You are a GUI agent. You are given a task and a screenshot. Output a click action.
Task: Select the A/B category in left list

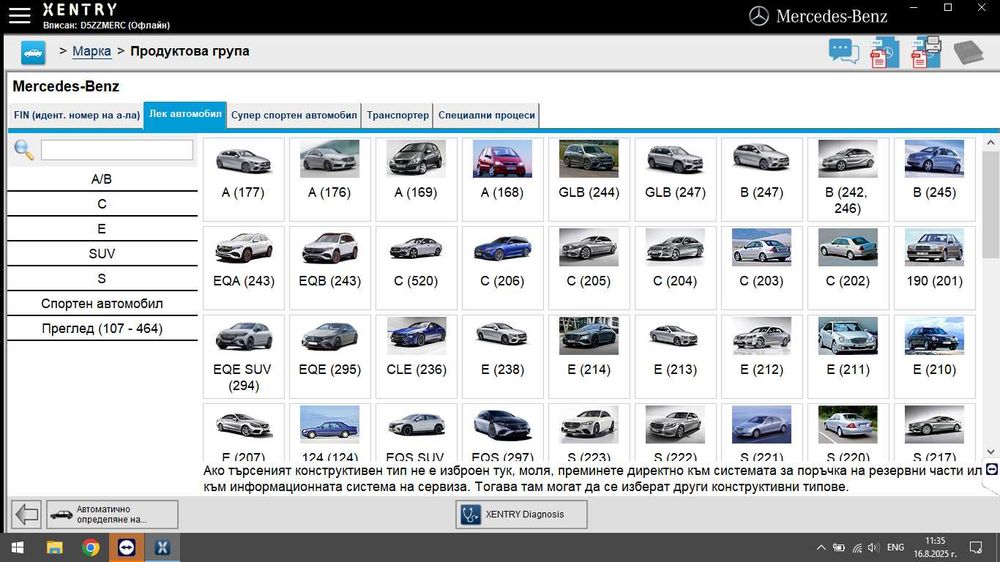[x=102, y=179]
